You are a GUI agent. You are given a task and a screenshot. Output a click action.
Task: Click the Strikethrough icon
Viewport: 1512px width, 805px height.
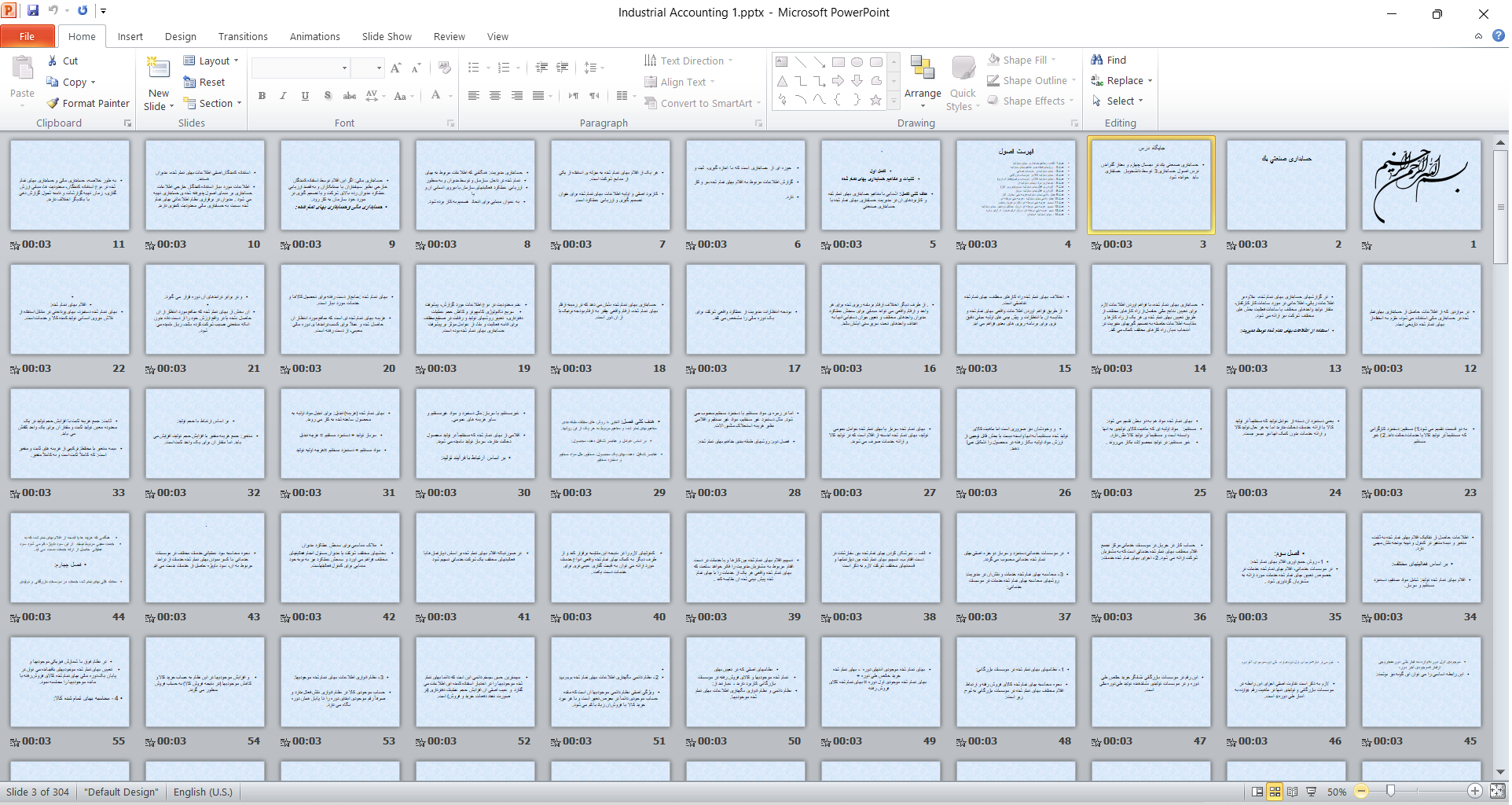(350, 96)
